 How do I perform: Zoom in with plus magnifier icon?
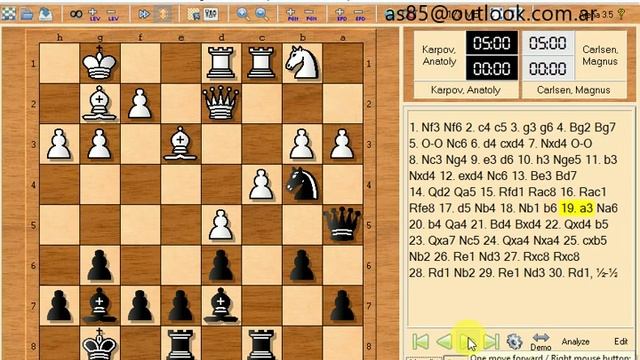pyautogui.click(x=243, y=14)
